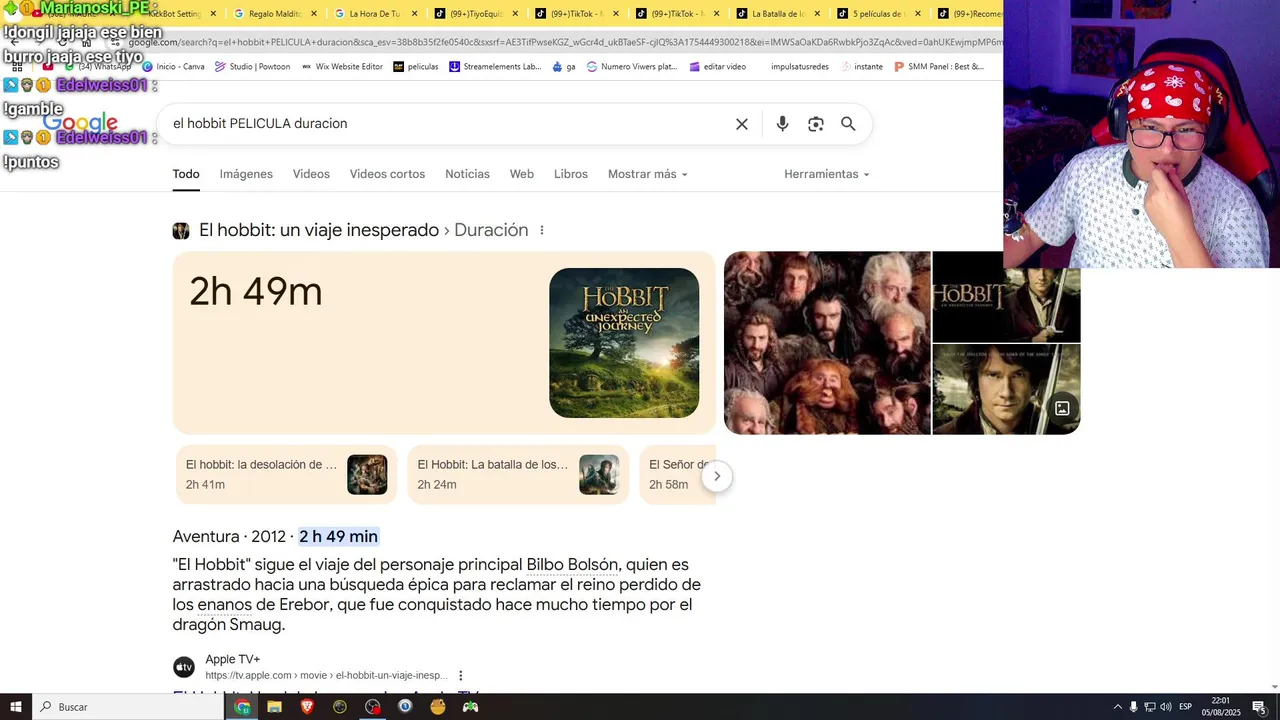This screenshot has width=1280, height=720.
Task: Expand the Herramientas dropdown
Action: coord(827,174)
